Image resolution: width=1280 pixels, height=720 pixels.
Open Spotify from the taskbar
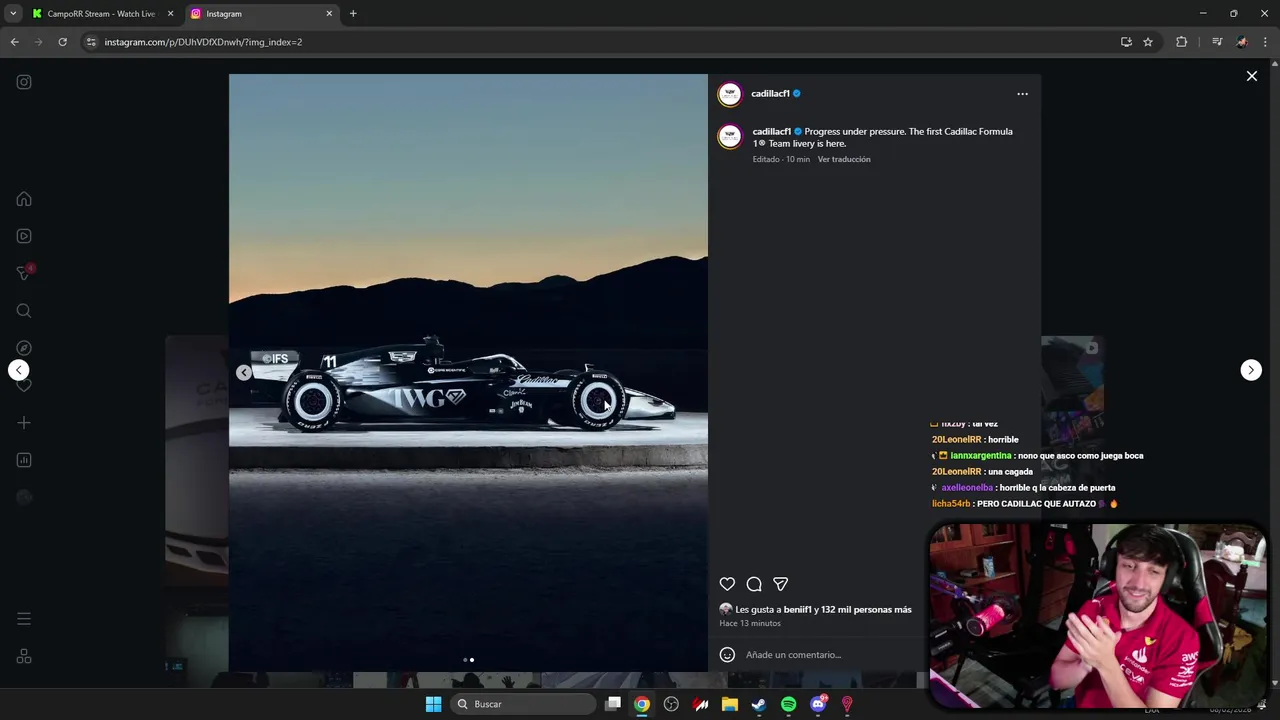pyautogui.click(x=788, y=704)
